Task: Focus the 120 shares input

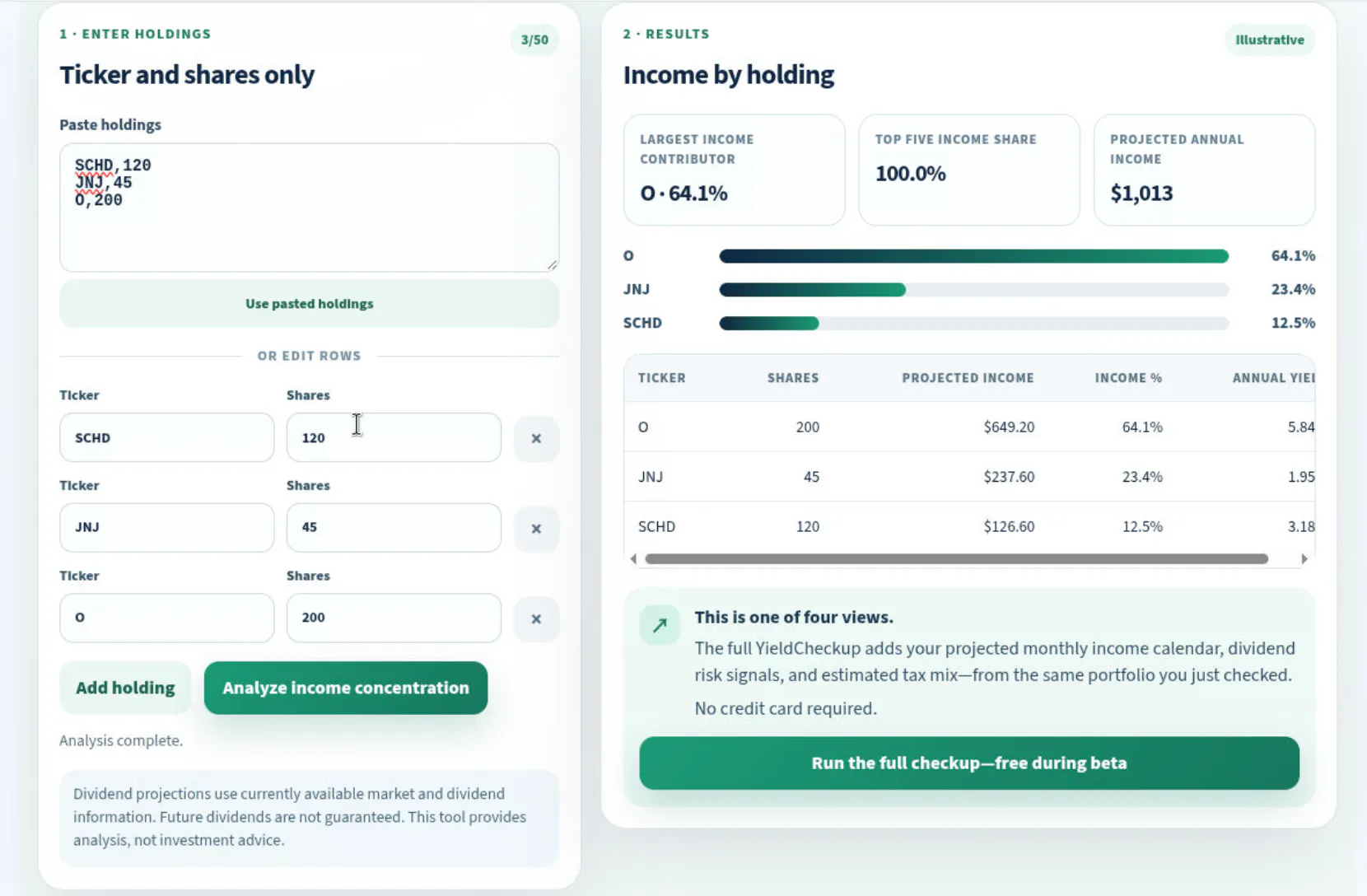Action: (x=394, y=437)
